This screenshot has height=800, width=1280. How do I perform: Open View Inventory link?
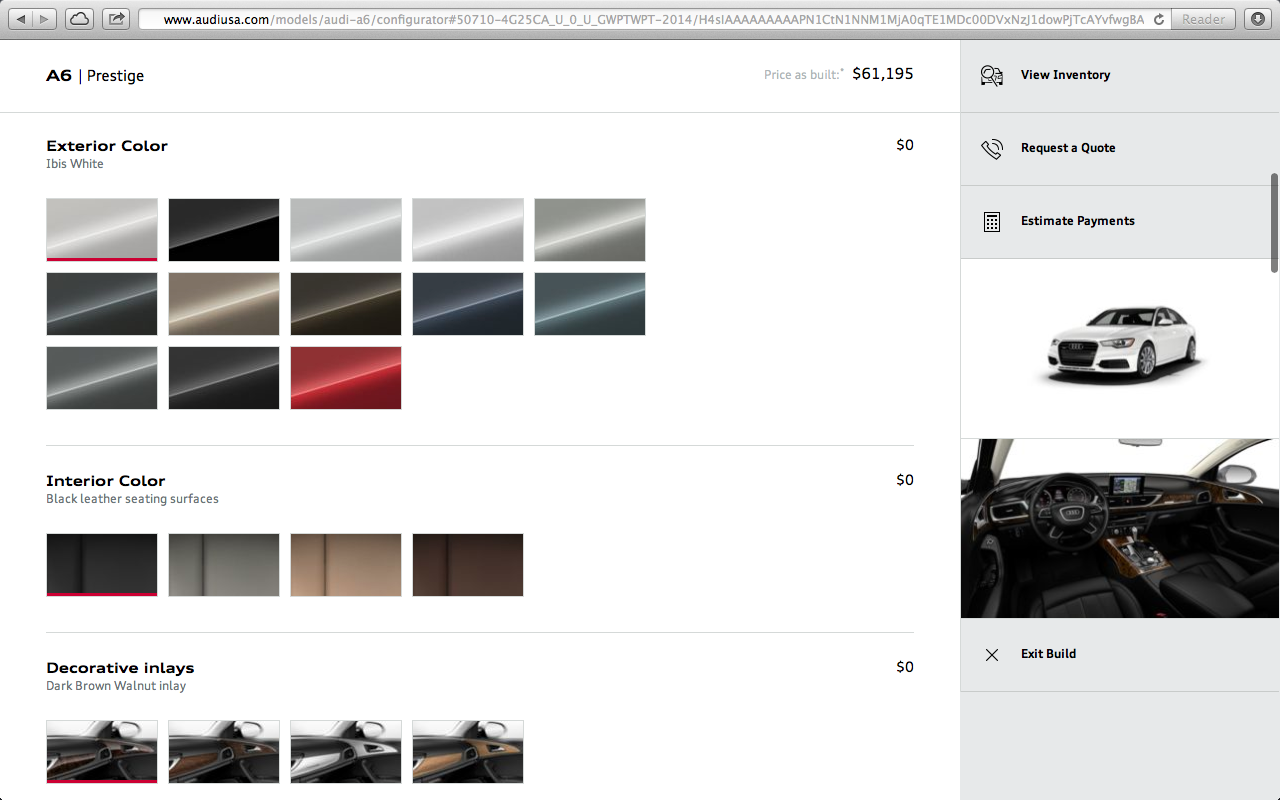point(1065,75)
